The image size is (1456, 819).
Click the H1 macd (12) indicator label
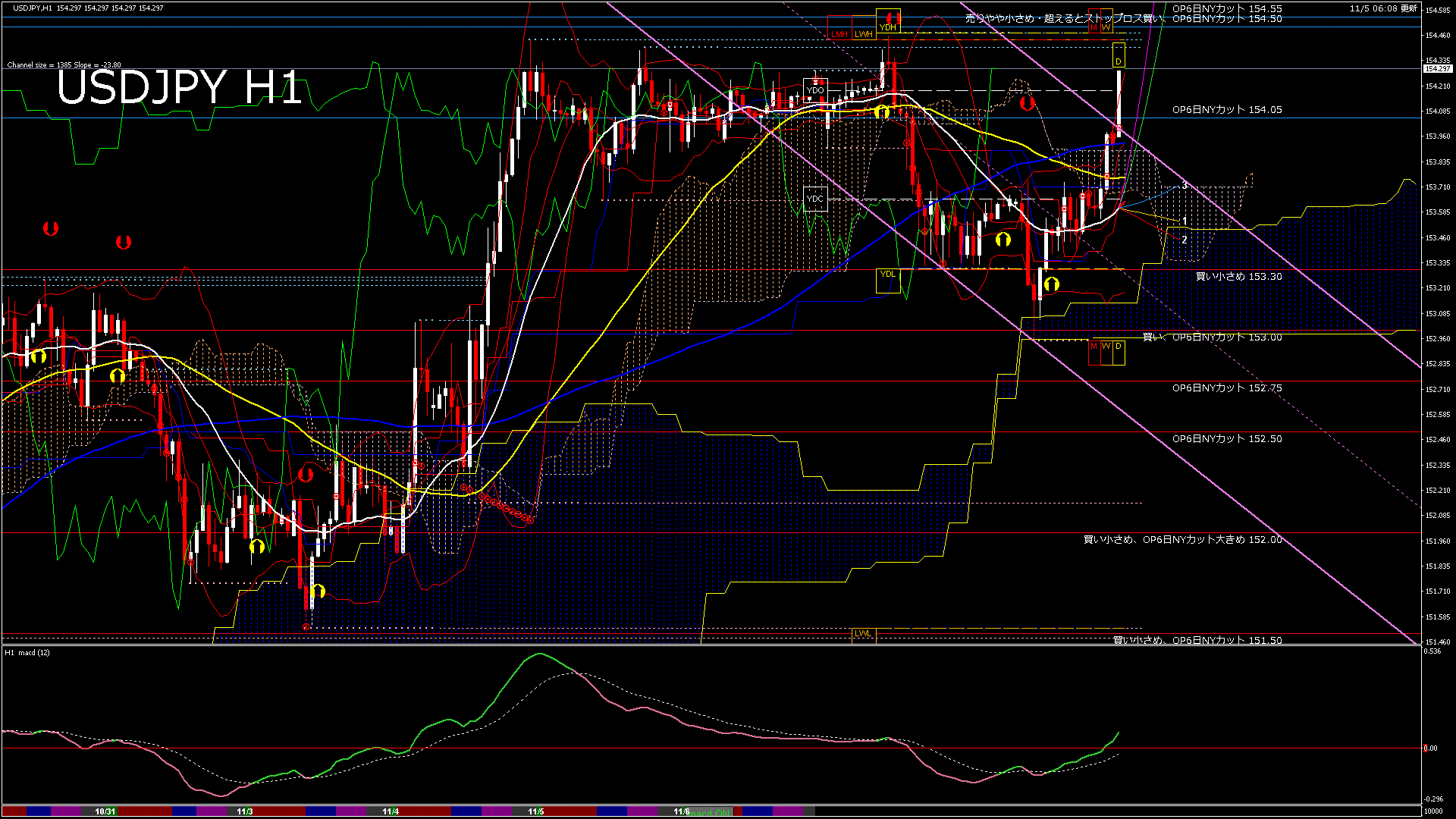click(27, 652)
